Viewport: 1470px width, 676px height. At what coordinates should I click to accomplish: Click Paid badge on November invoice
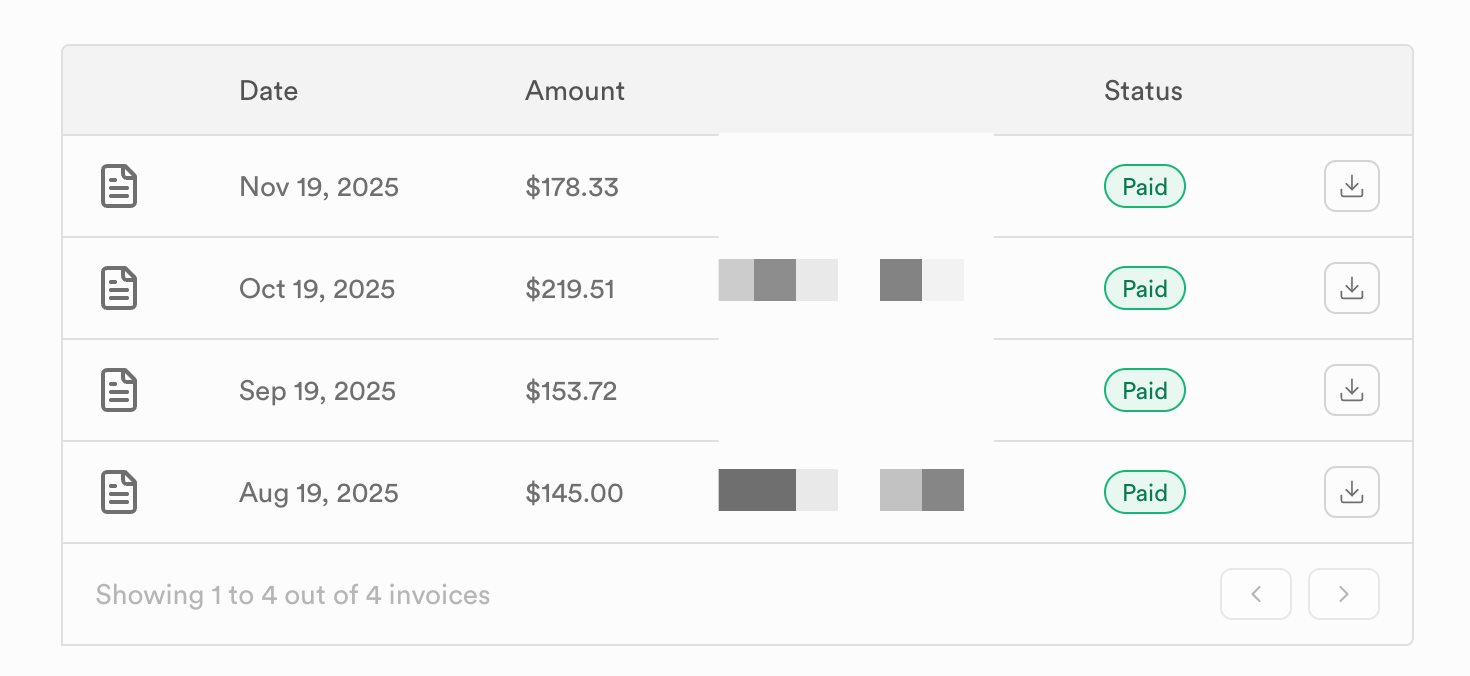click(1144, 187)
